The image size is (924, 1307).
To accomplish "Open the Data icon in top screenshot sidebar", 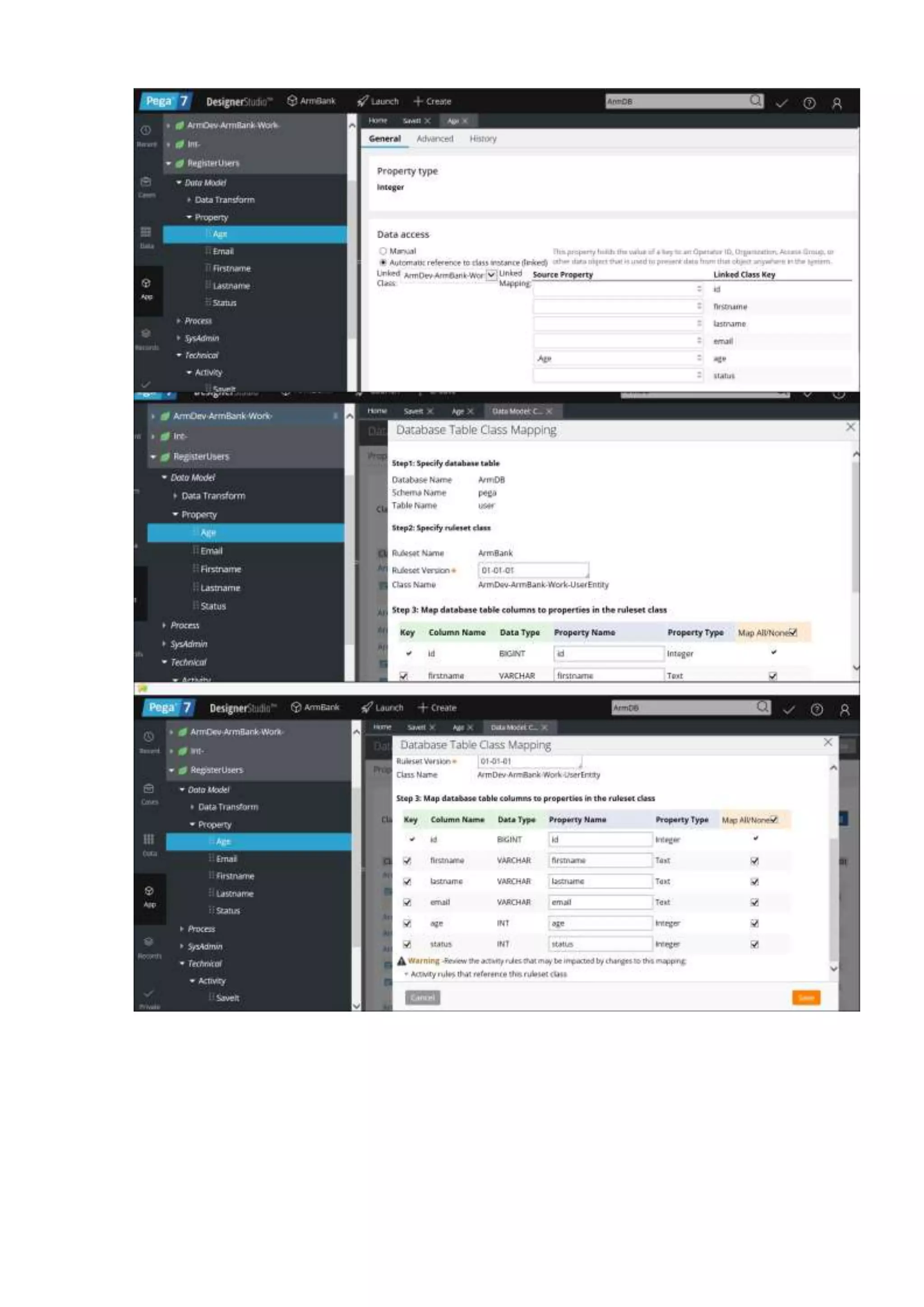I will [x=146, y=232].
